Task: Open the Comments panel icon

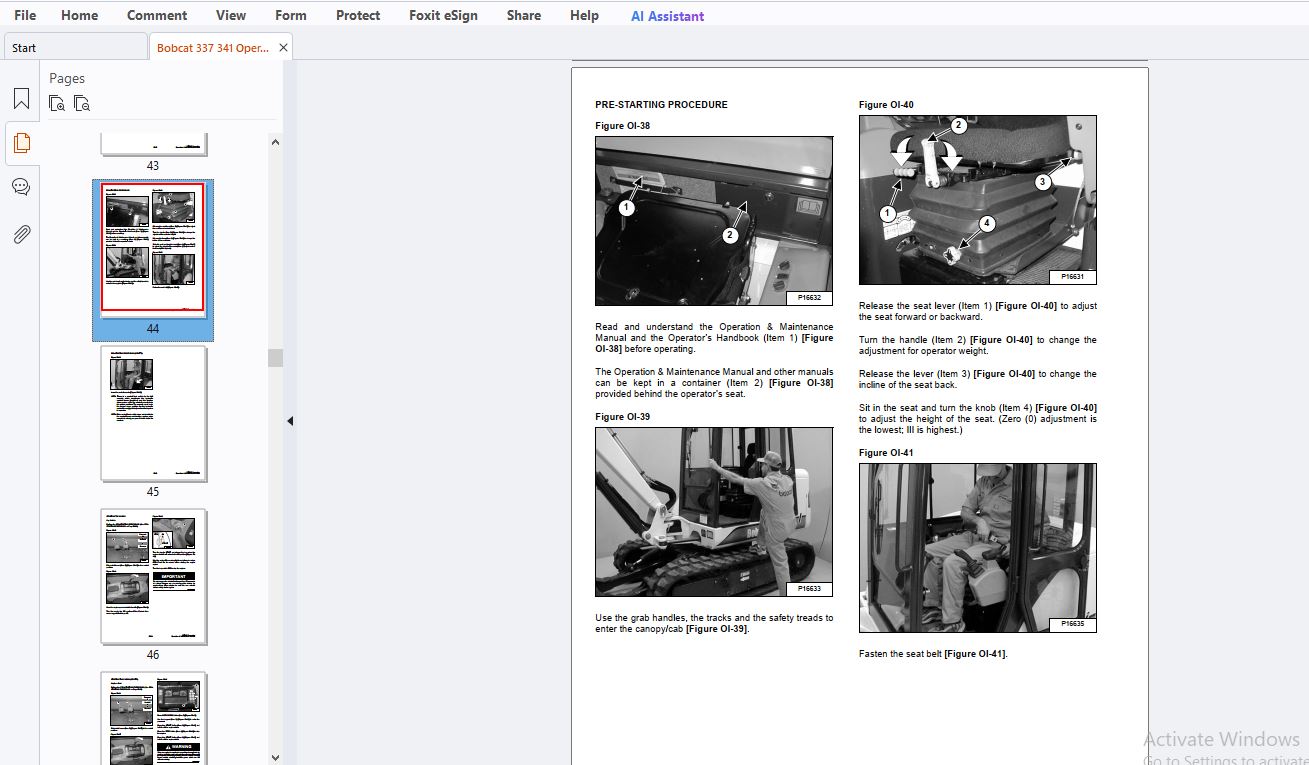Action: point(21,187)
